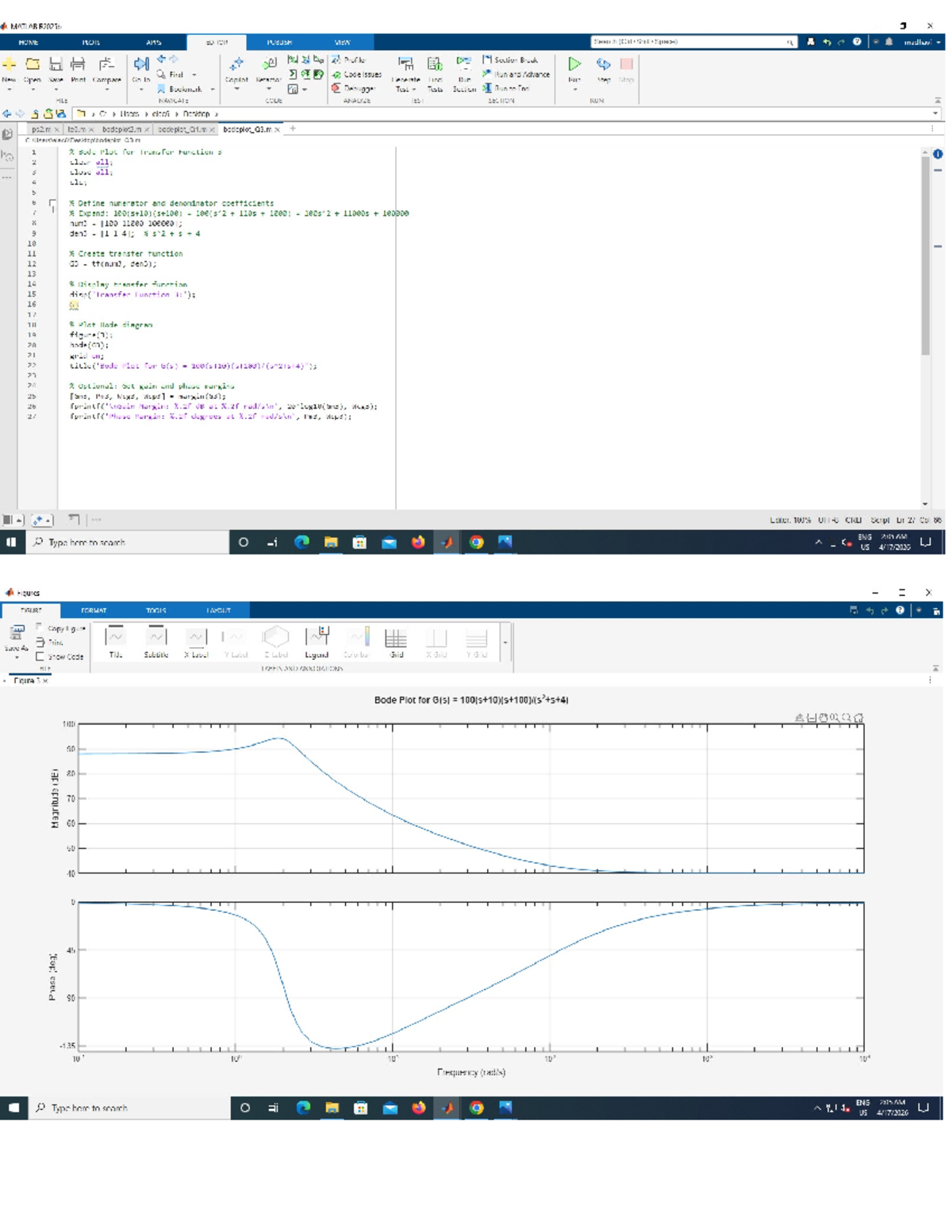Screen dimensions: 952x1232
Task: Click the Title annotation icon in Figures
Action: tap(116, 637)
